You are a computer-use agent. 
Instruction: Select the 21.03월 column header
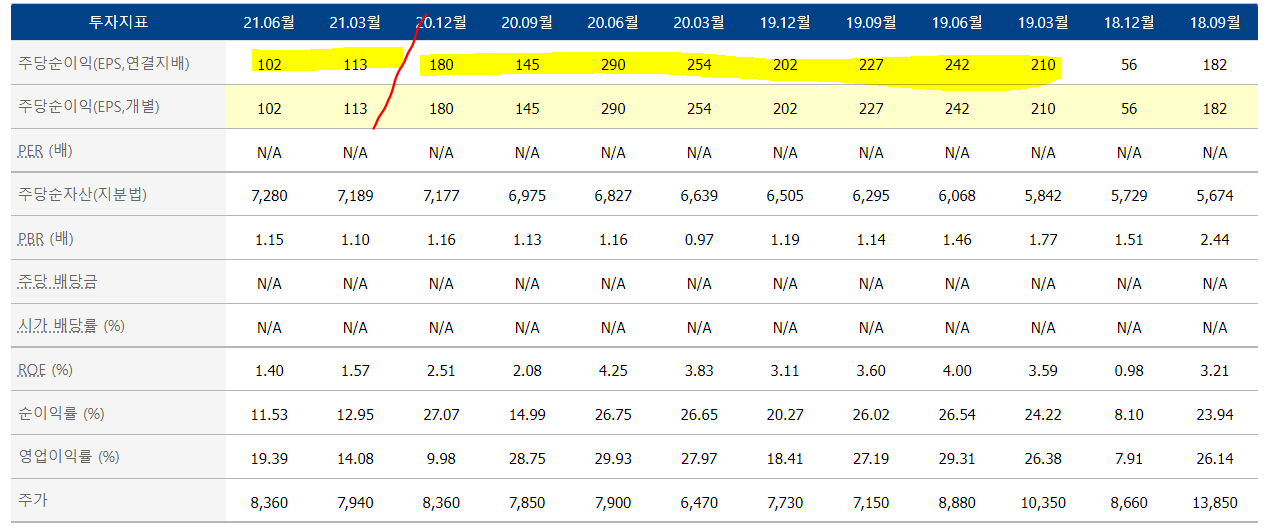[355, 21]
